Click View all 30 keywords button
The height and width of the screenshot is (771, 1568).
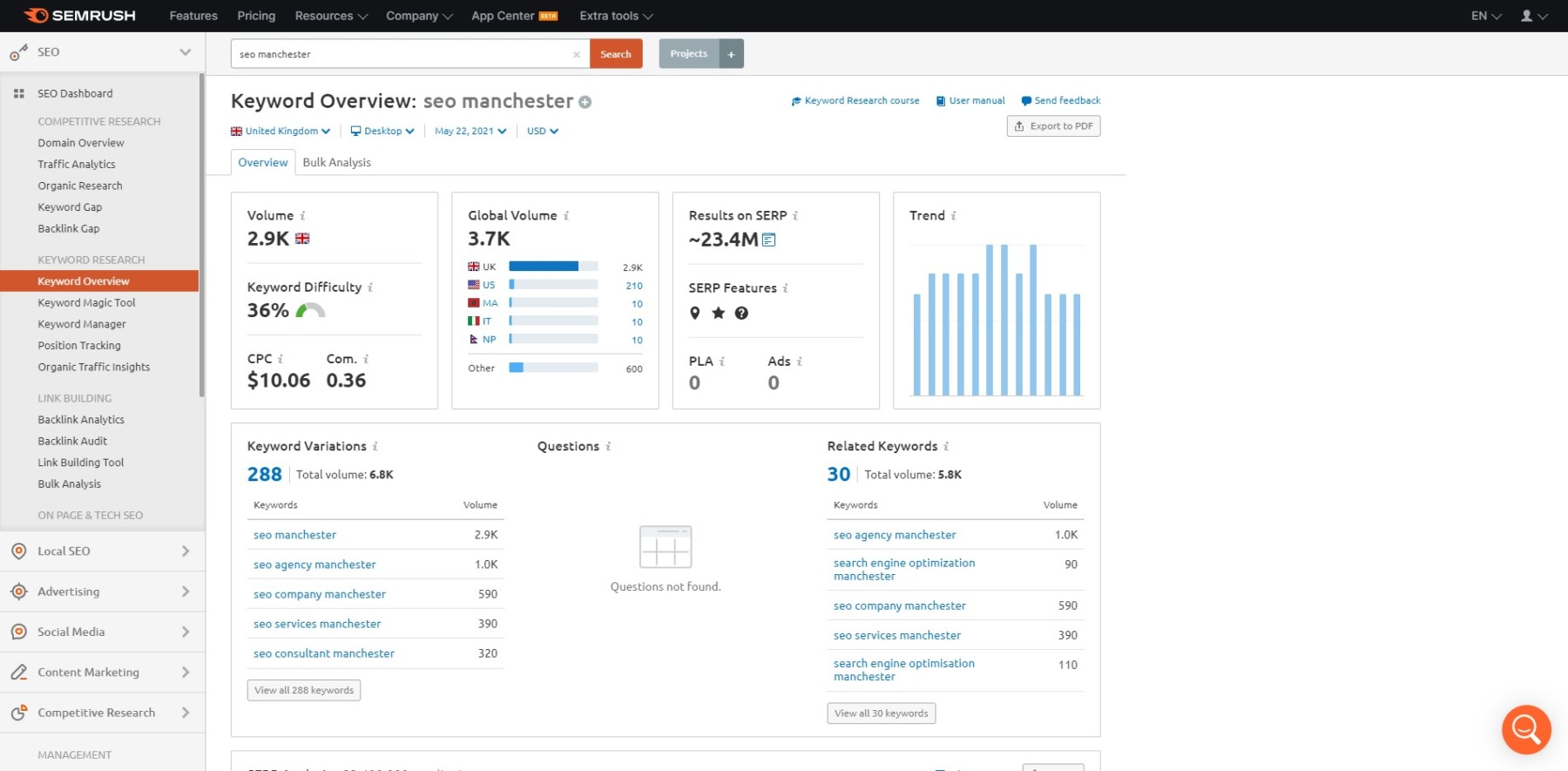click(881, 713)
